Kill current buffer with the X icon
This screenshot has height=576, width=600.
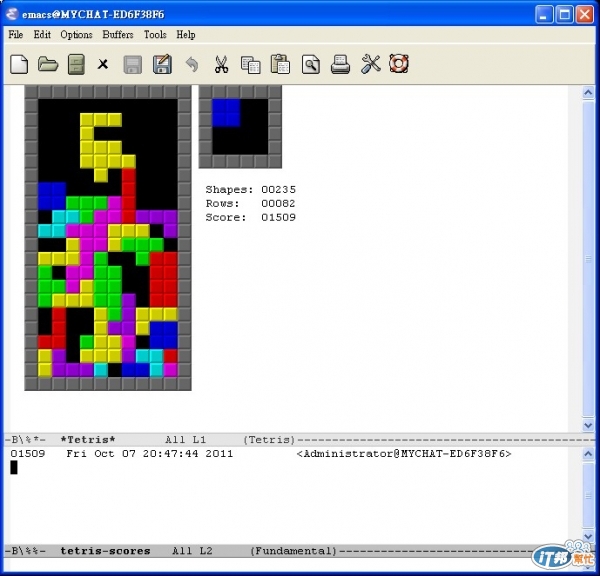tap(103, 64)
